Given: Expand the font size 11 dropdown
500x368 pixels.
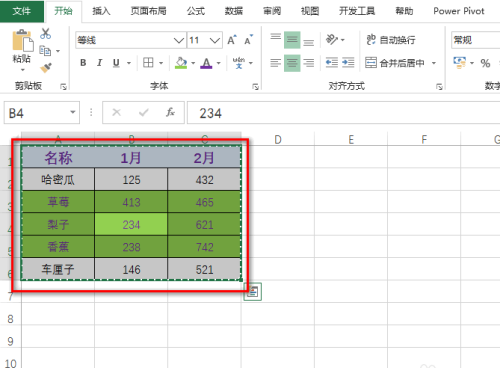Looking at the screenshot, I should (x=215, y=40).
